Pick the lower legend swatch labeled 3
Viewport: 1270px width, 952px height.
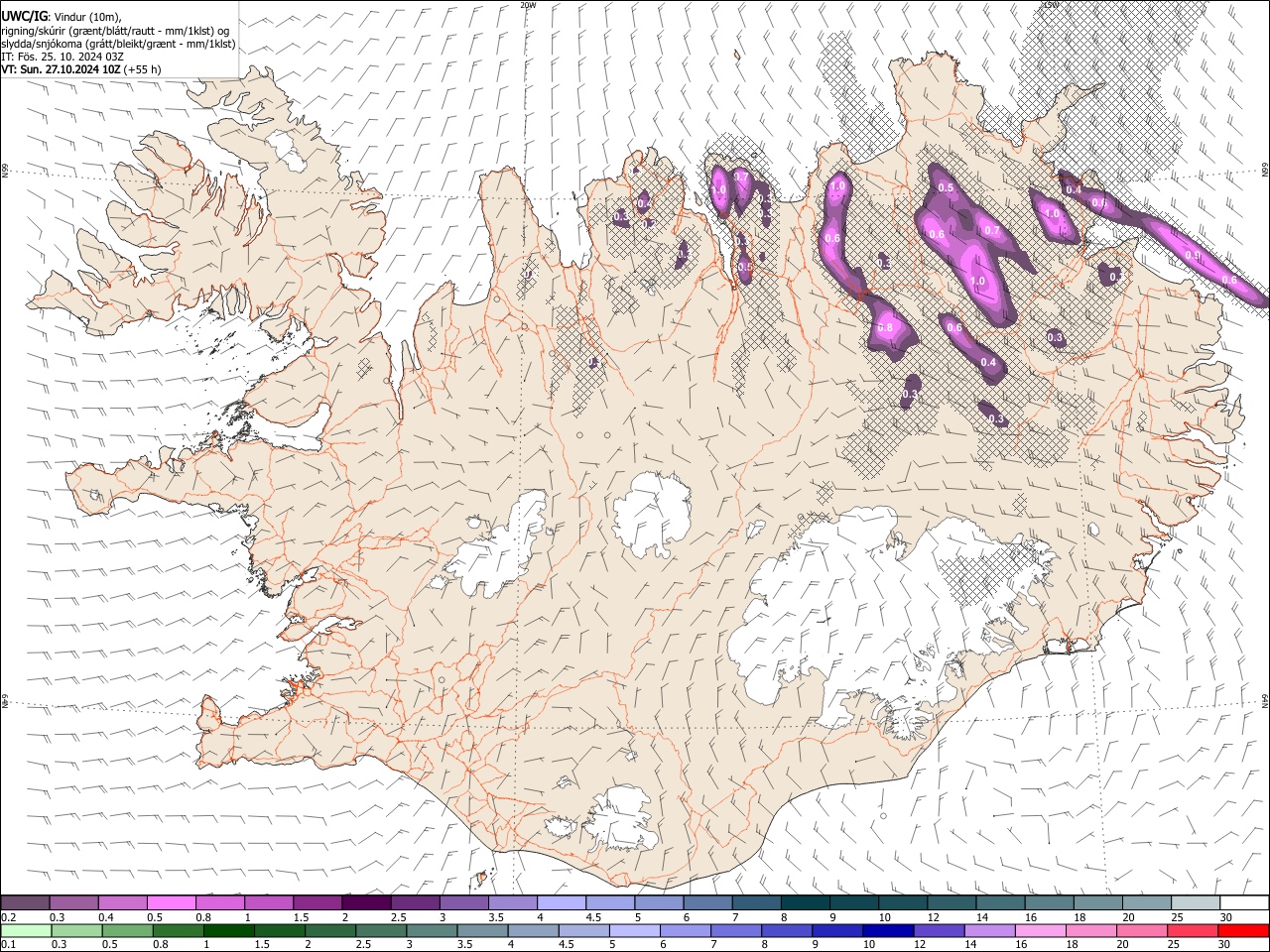432,930
